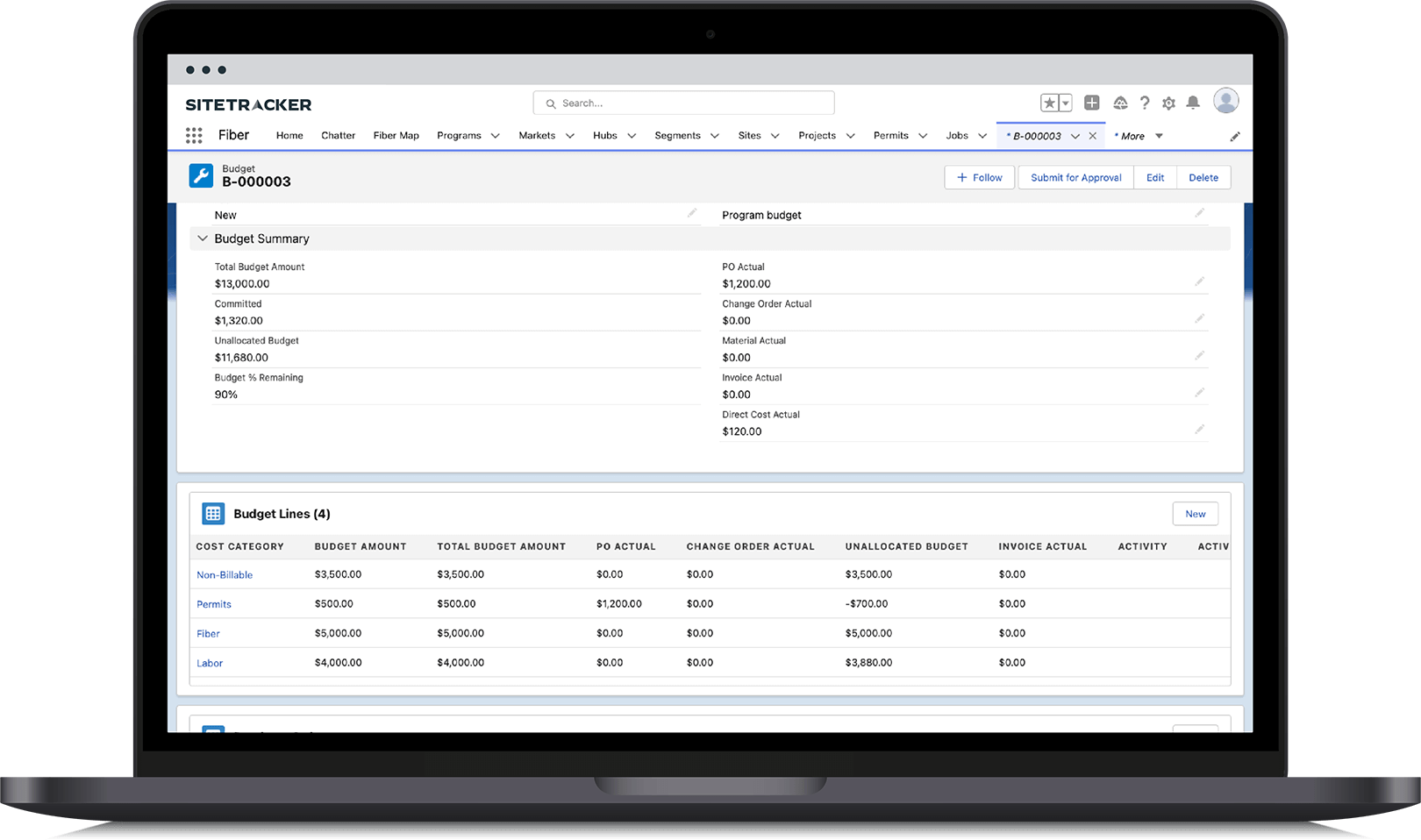Edit the Change Order Actual pencil icon

click(x=1199, y=318)
